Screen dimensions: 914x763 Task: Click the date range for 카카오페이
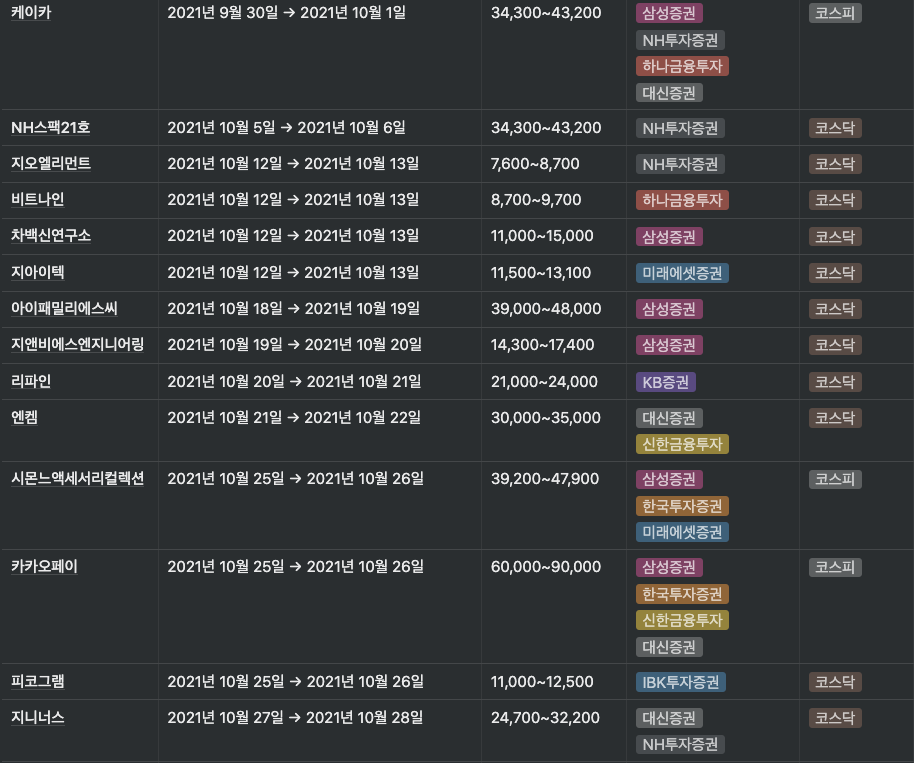coord(296,567)
